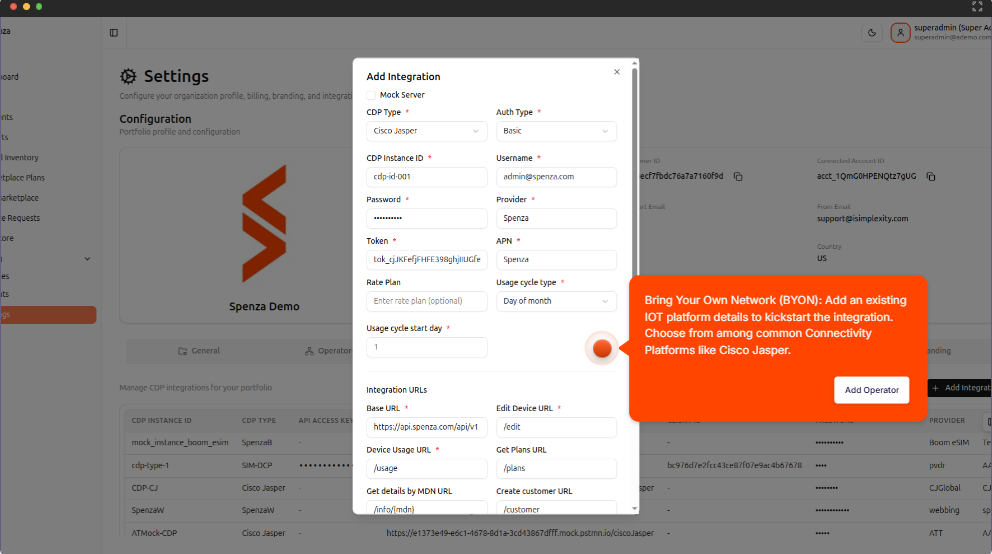Image resolution: width=992 pixels, height=554 pixels.
Task: Open Marketplace in the sidebar
Action: tap(20, 198)
